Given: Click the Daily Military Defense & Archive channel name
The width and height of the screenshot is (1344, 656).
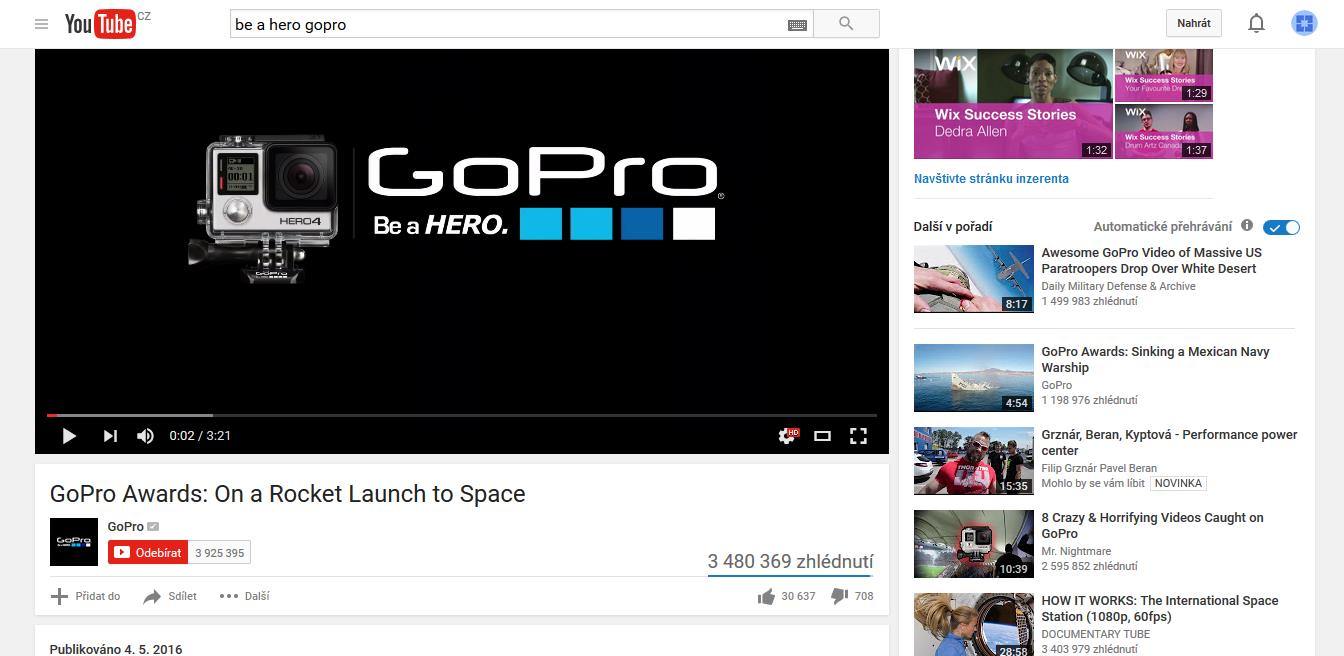Looking at the screenshot, I should pos(1118,286).
